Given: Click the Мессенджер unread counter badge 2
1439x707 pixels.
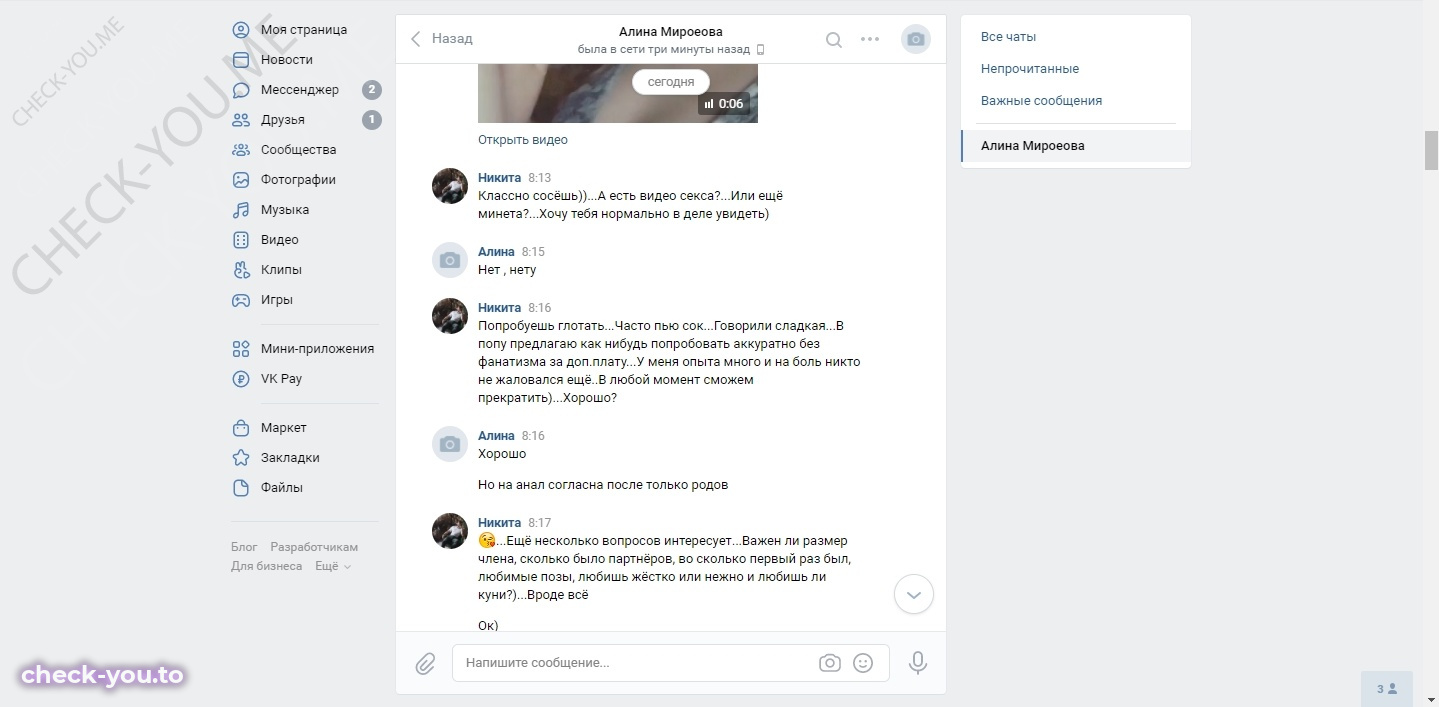Looking at the screenshot, I should [x=371, y=90].
